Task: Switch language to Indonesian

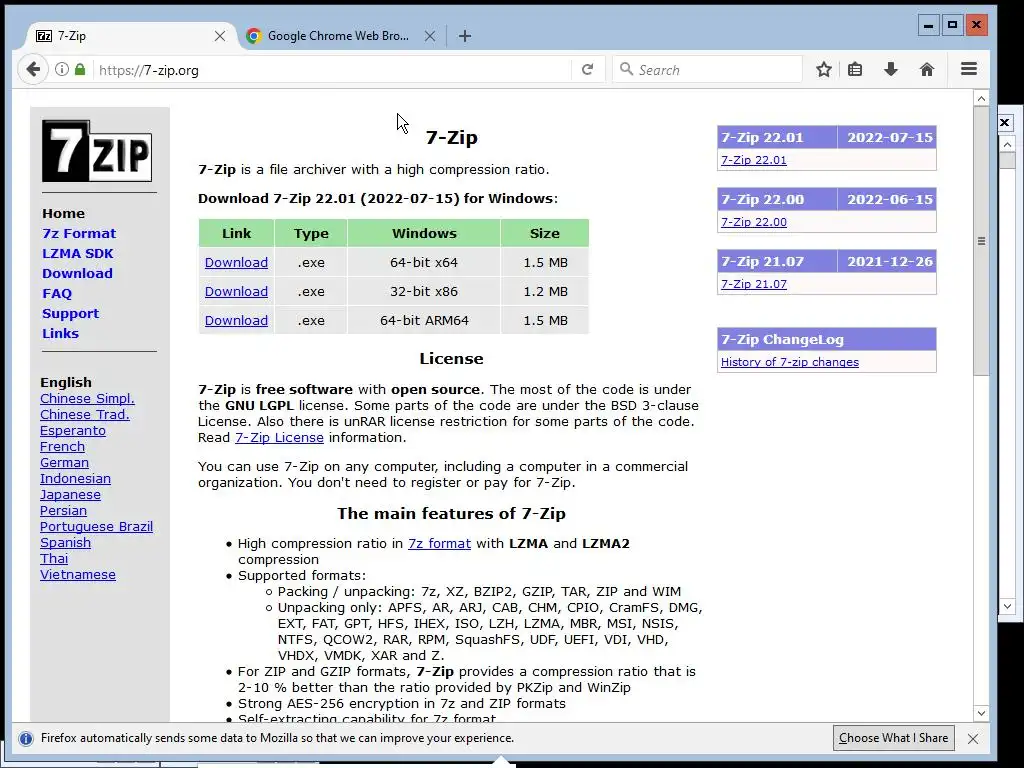Action: (x=75, y=479)
